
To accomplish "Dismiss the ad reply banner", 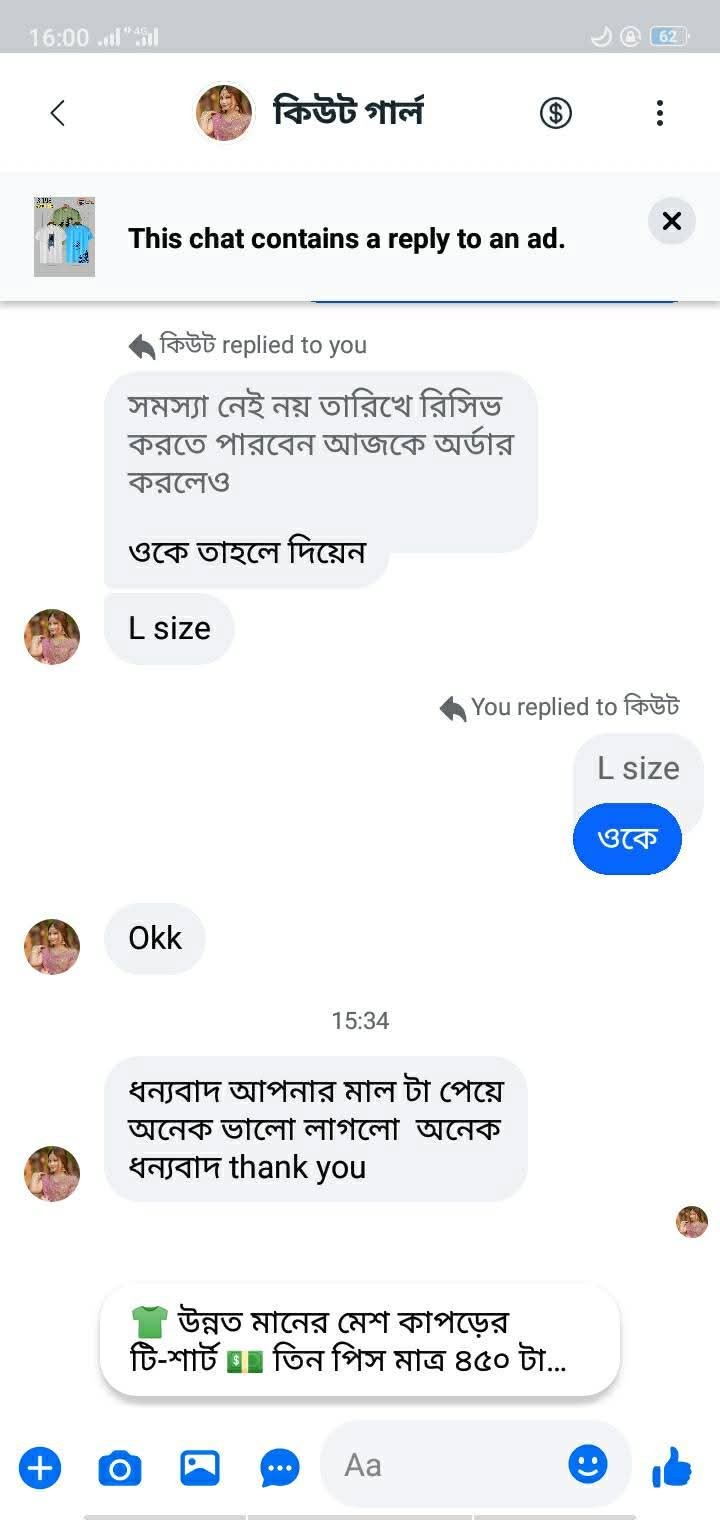I will (671, 221).
